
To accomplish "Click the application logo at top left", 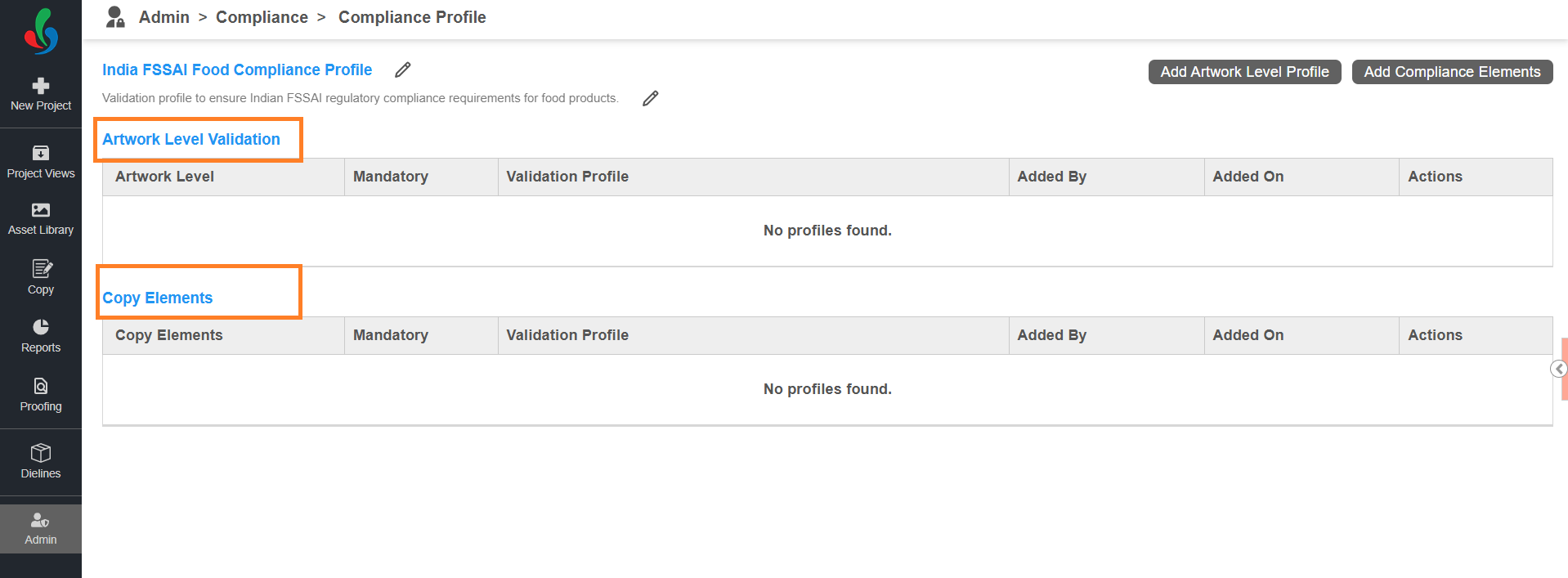I will pyautogui.click(x=41, y=31).
